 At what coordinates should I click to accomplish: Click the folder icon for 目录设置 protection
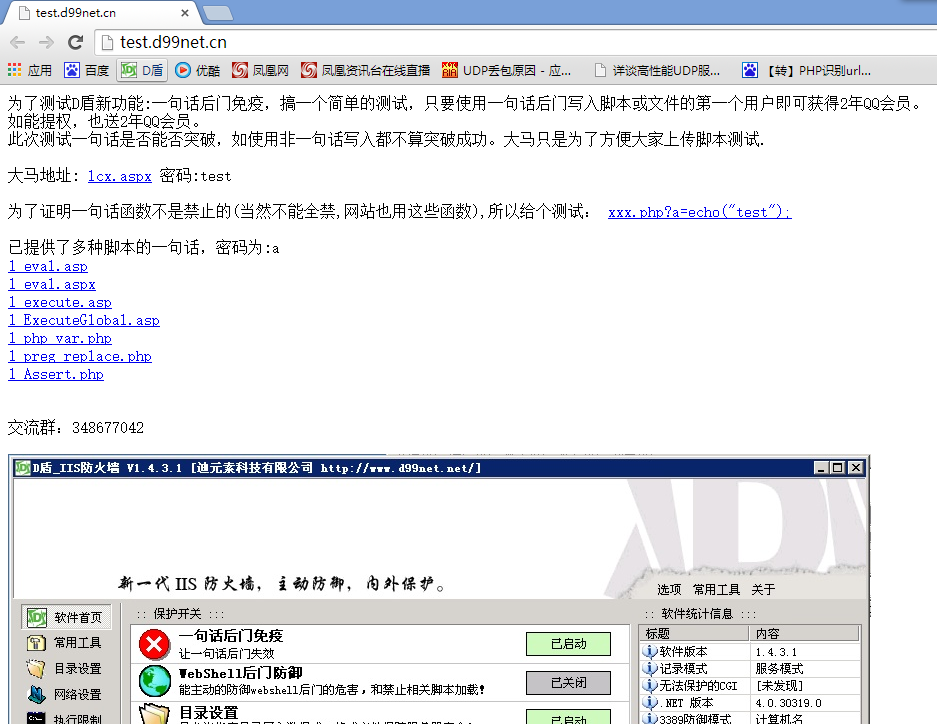tap(154, 714)
